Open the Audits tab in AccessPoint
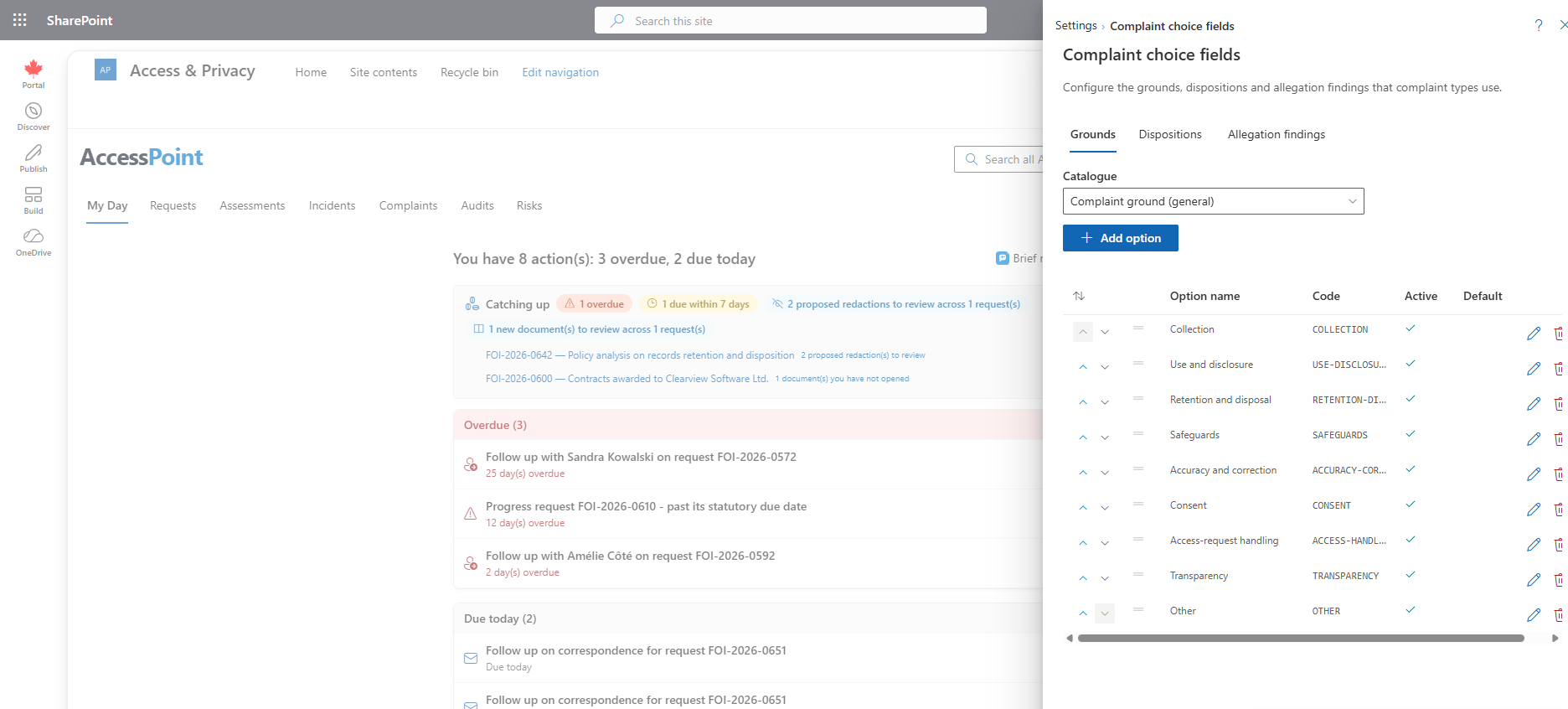The width and height of the screenshot is (1568, 709). point(477,205)
